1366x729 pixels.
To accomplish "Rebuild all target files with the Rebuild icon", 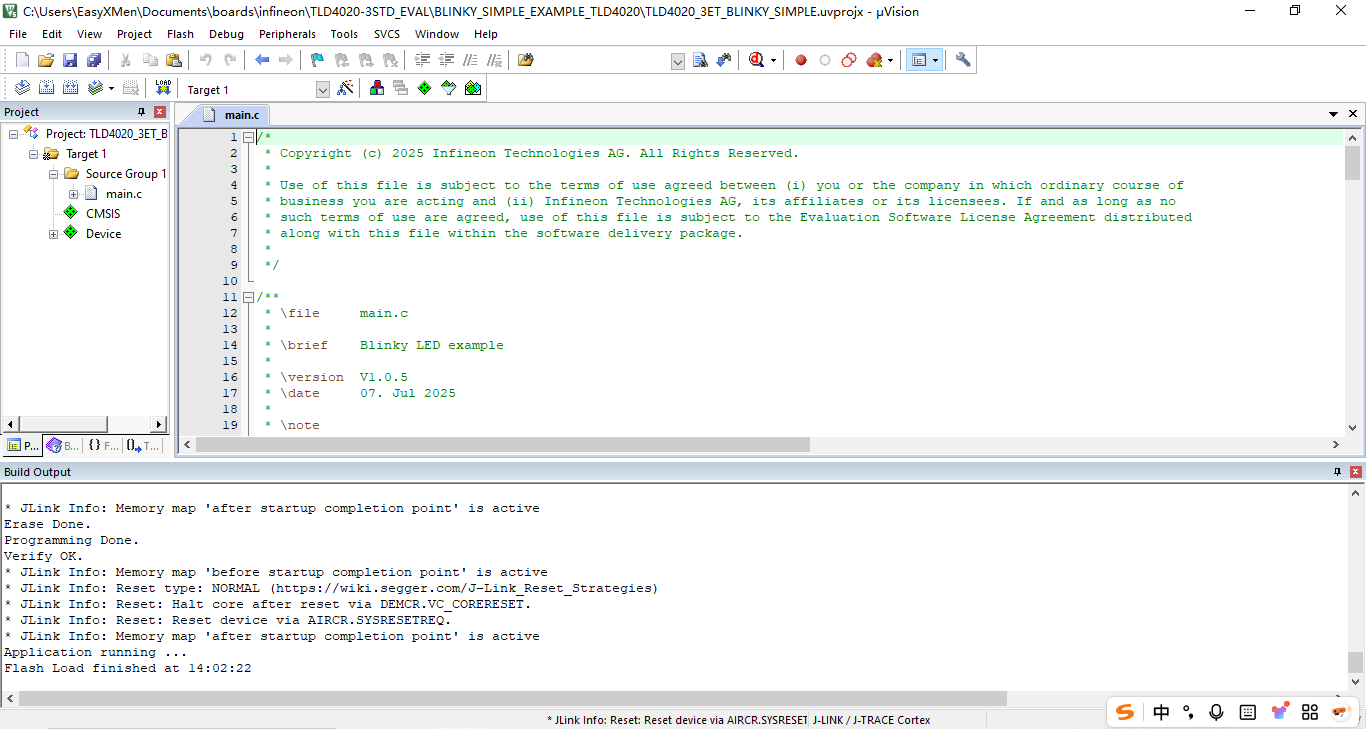I will pyautogui.click(x=70, y=88).
